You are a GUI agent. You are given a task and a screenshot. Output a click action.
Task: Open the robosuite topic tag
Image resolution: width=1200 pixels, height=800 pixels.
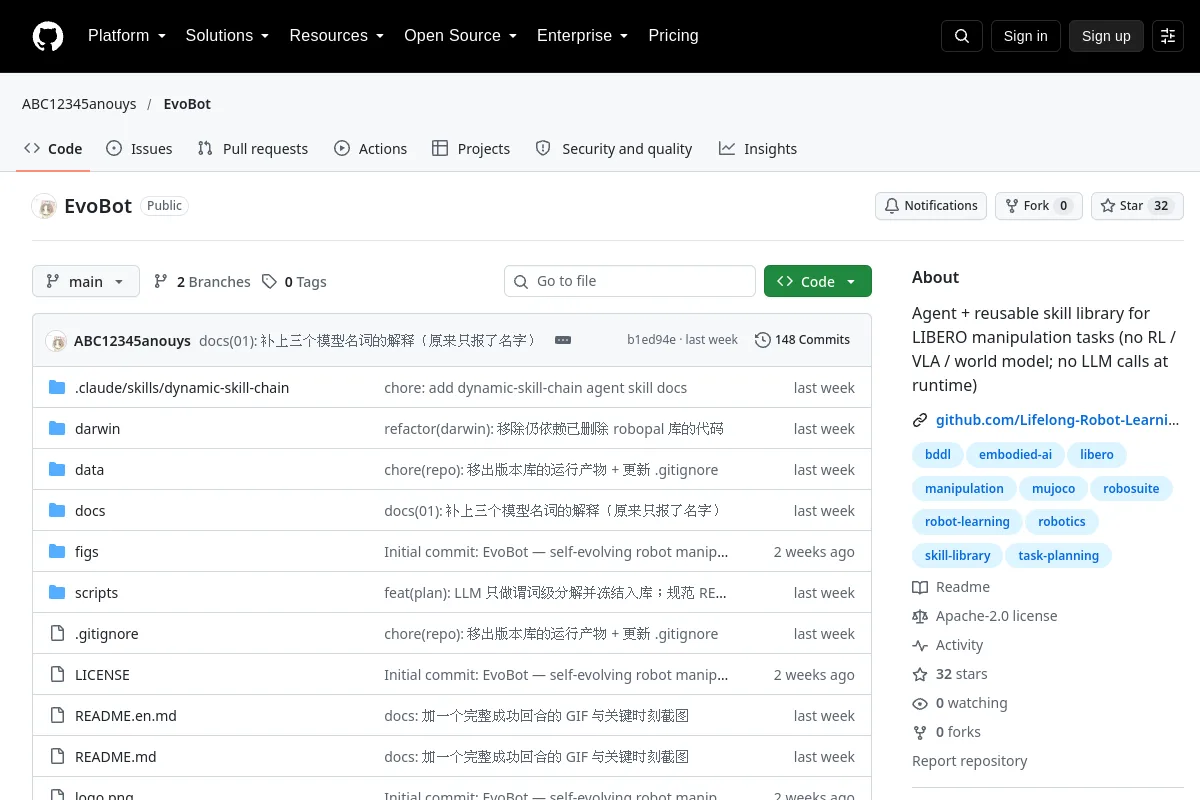1131,488
